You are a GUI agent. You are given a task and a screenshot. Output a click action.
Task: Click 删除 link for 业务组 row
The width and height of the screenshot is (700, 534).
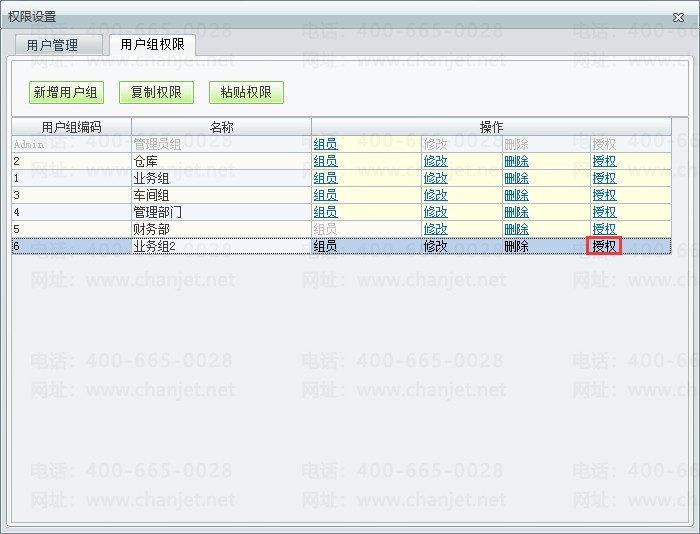(x=516, y=178)
